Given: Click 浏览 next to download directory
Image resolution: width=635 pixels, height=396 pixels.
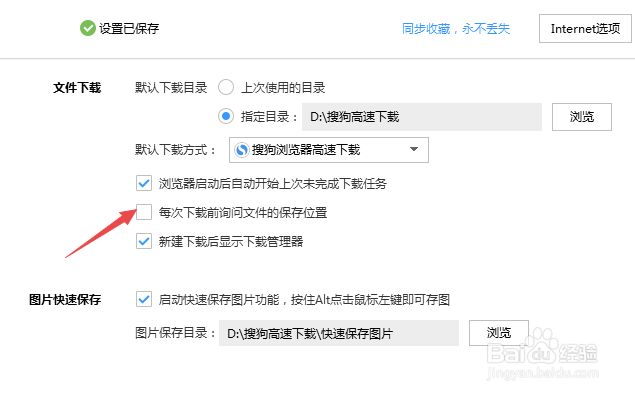Looking at the screenshot, I should pos(582,117).
